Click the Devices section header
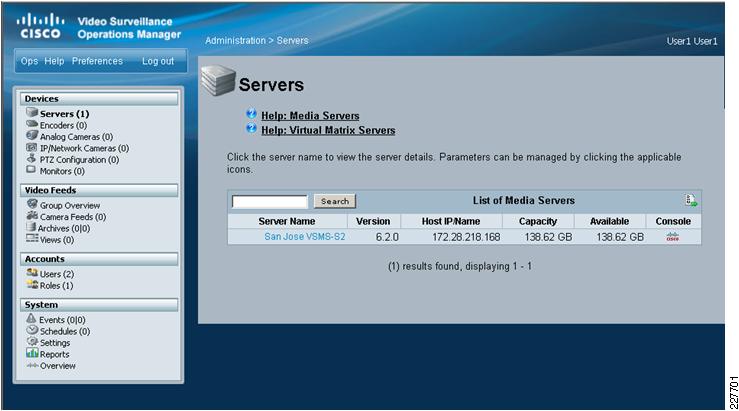The height and width of the screenshot is (411, 739). click(x=99, y=99)
